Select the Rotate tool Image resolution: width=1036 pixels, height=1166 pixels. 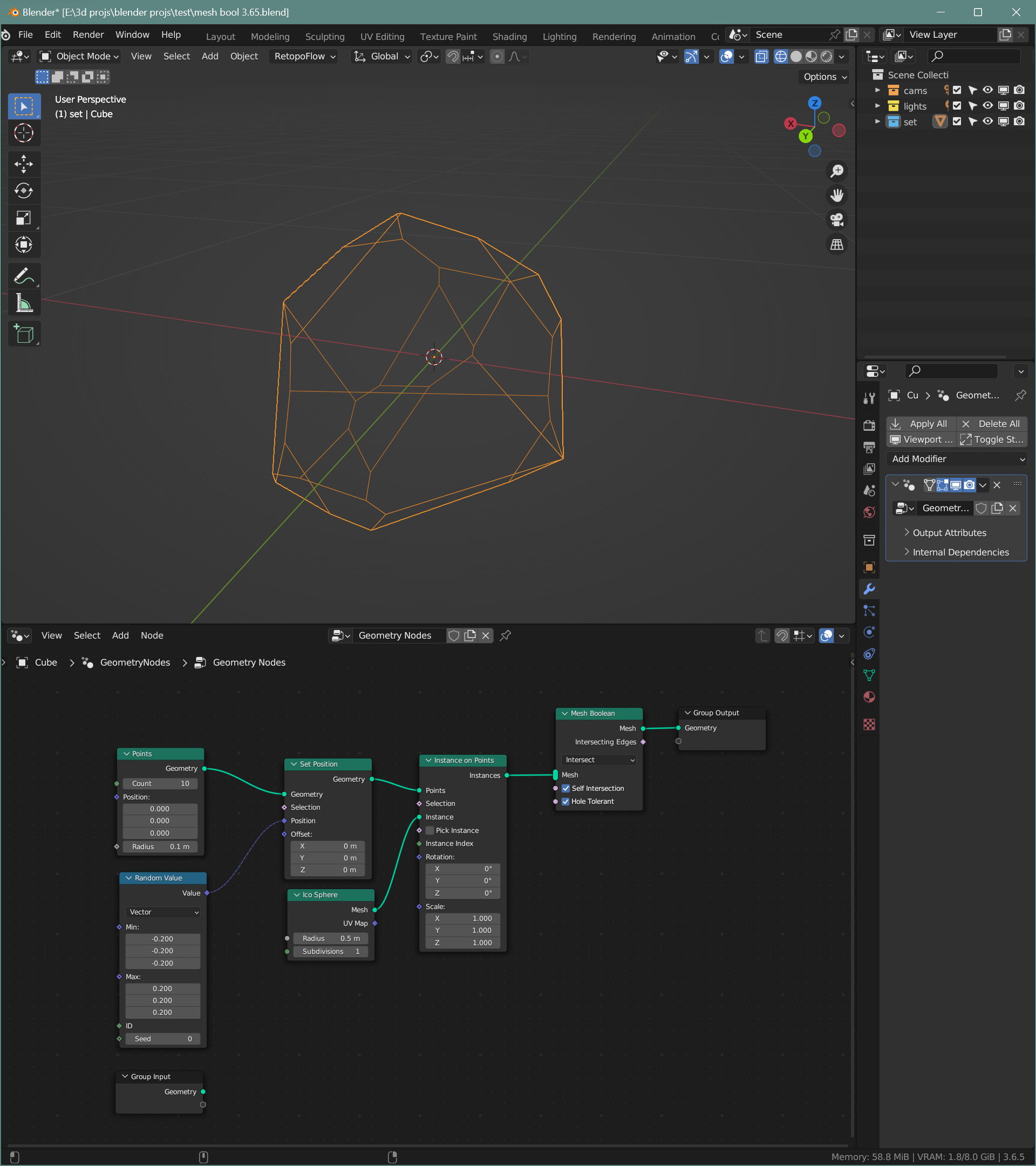[23, 191]
